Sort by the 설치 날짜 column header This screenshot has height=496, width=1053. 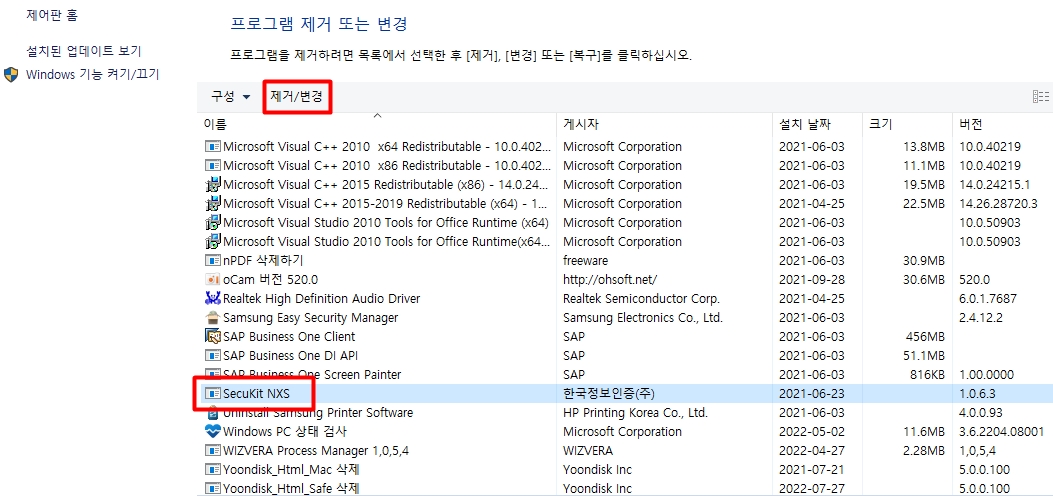pos(804,125)
